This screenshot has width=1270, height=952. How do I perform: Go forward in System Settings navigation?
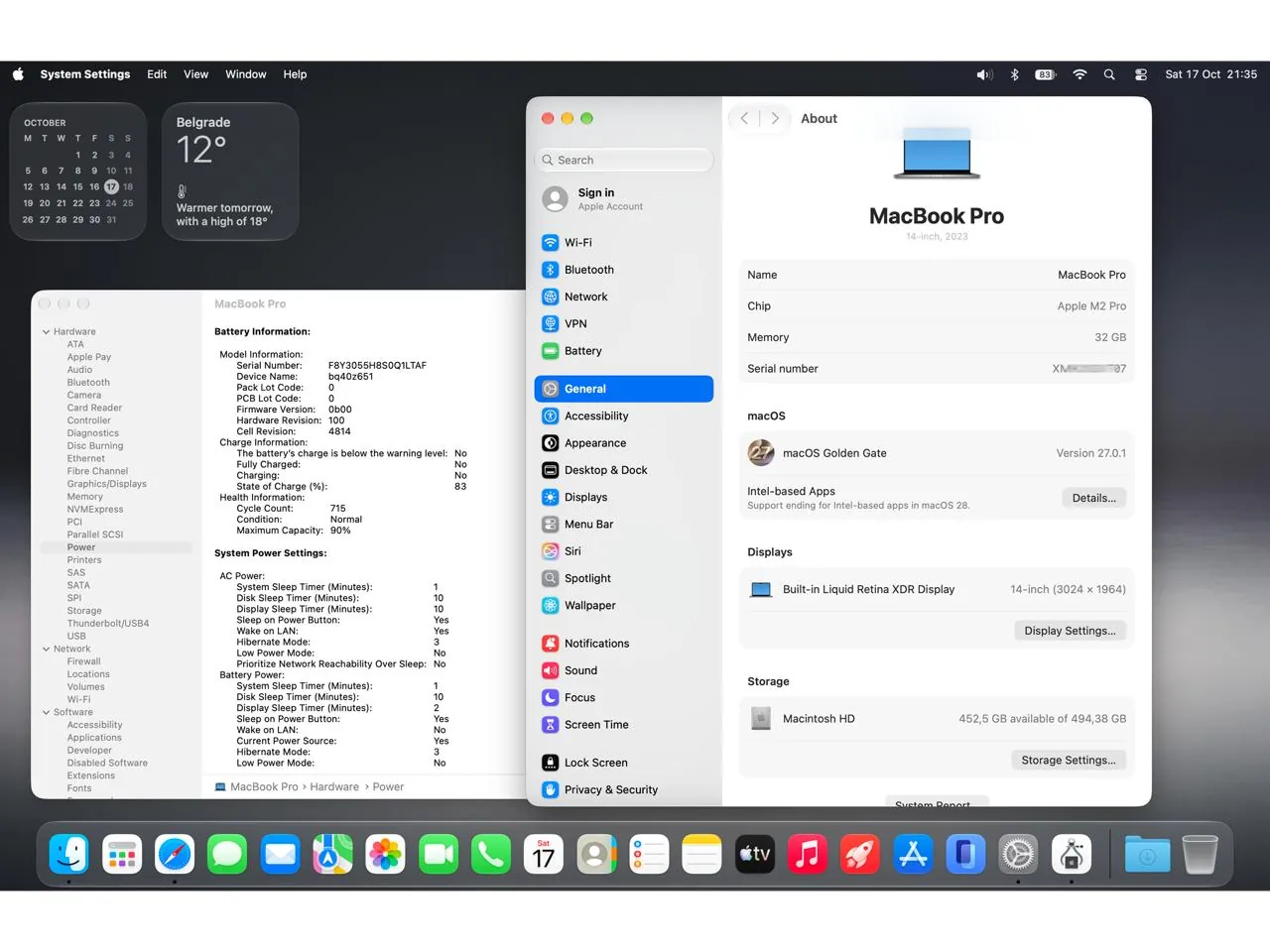tap(776, 118)
